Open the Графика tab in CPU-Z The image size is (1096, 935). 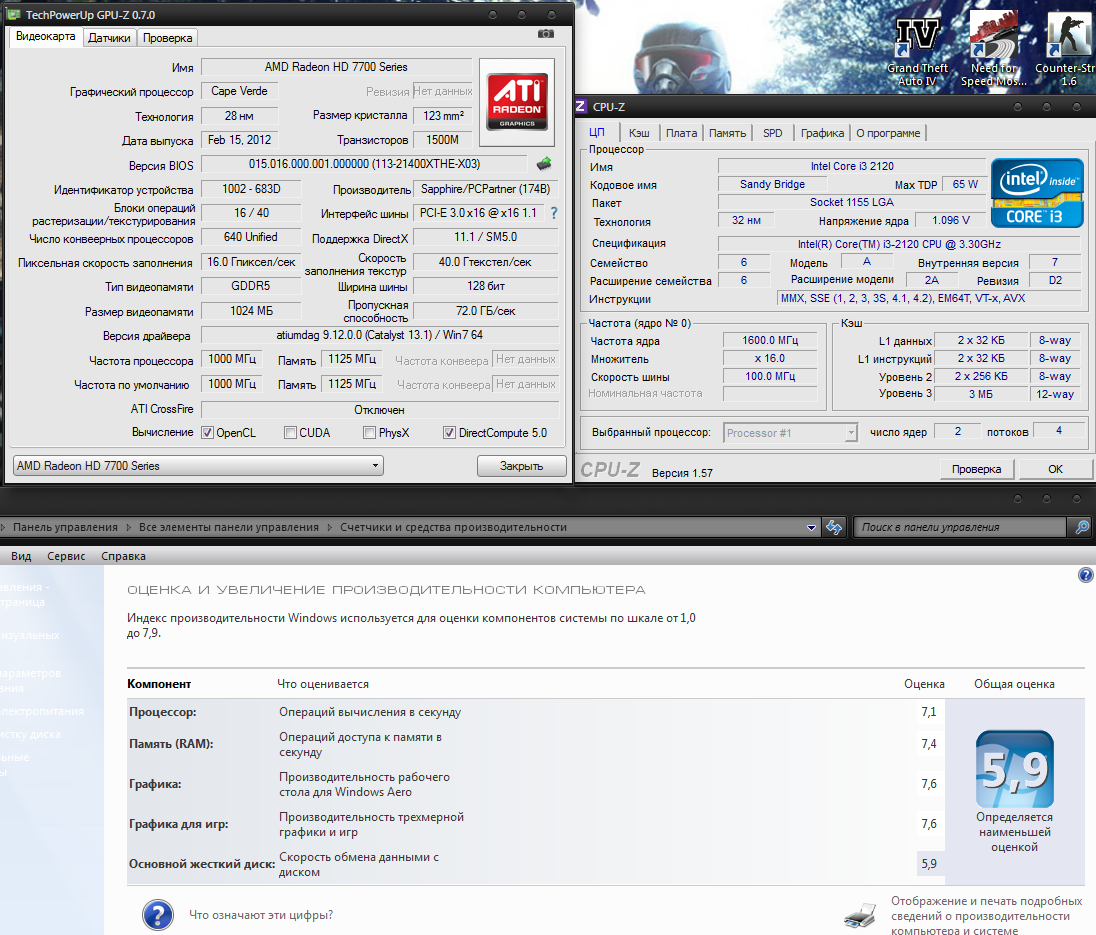[x=822, y=133]
